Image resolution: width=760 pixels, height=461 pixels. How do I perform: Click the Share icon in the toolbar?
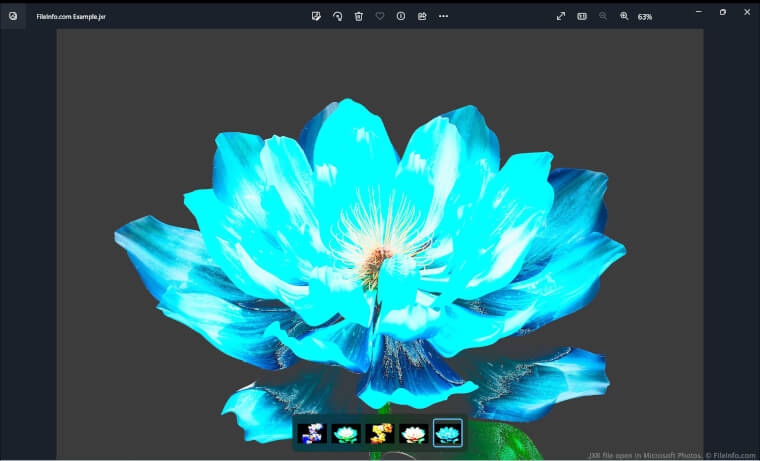coord(422,16)
